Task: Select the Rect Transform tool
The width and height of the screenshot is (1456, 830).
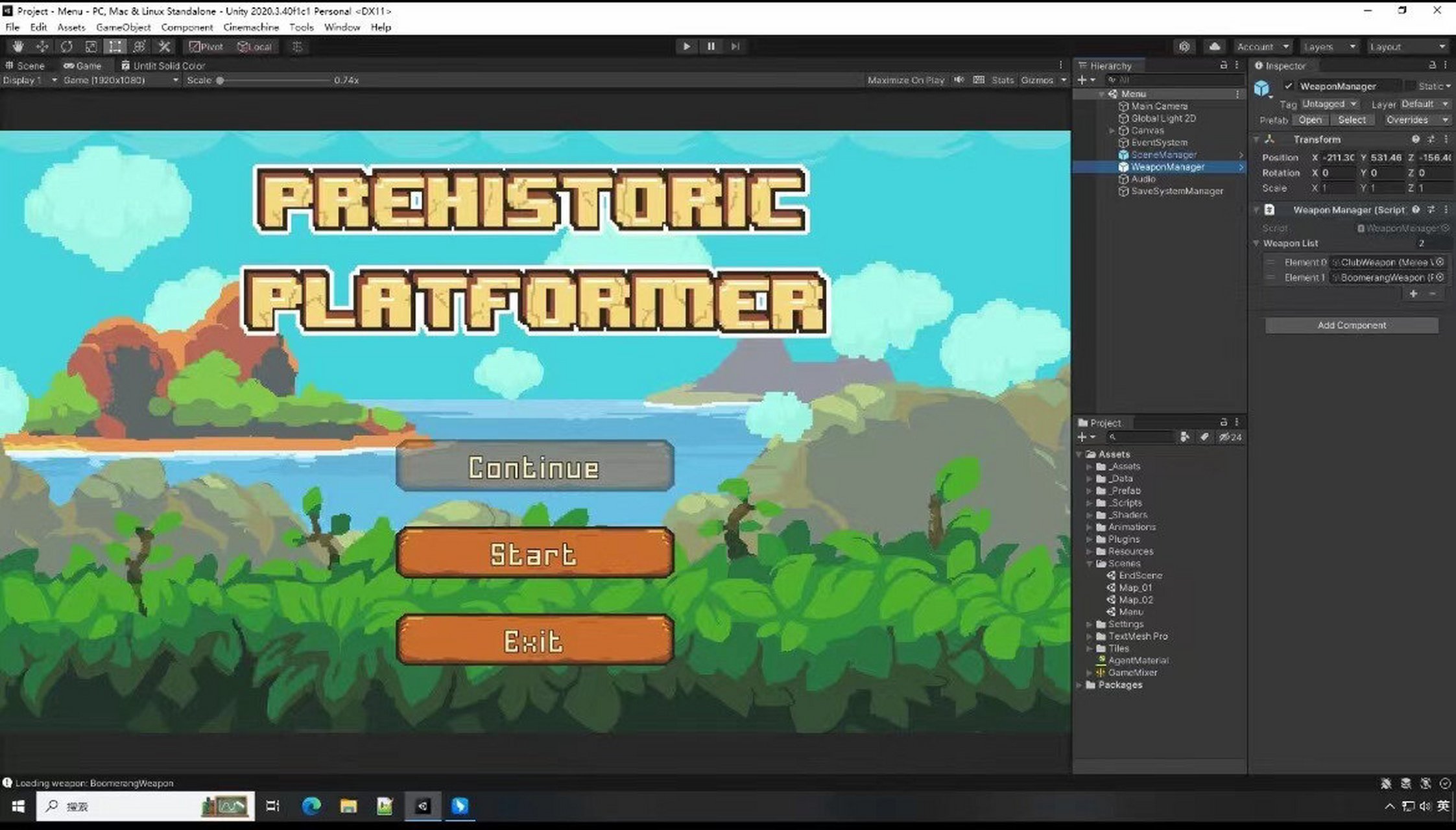Action: click(x=115, y=47)
